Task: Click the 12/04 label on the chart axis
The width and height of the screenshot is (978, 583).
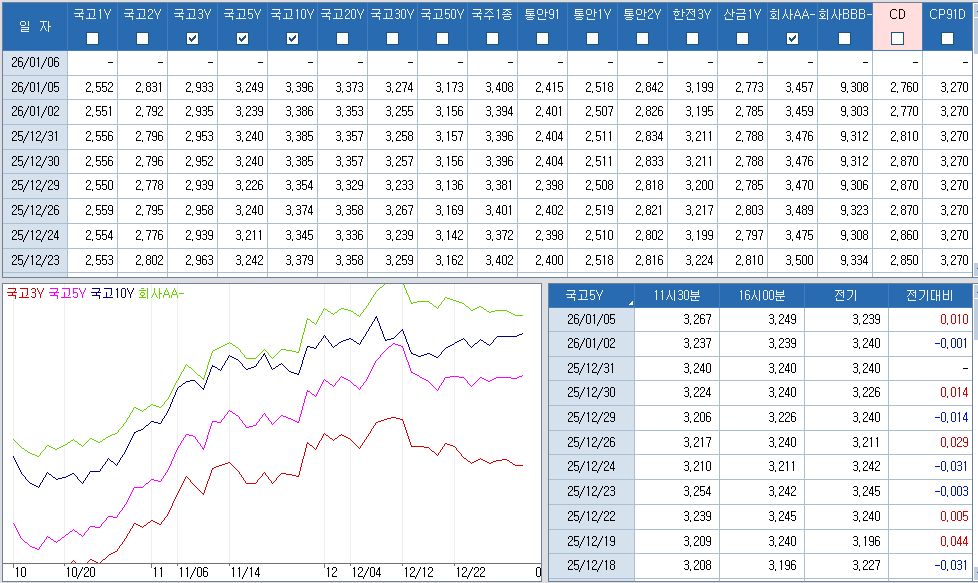Action: pos(366,572)
